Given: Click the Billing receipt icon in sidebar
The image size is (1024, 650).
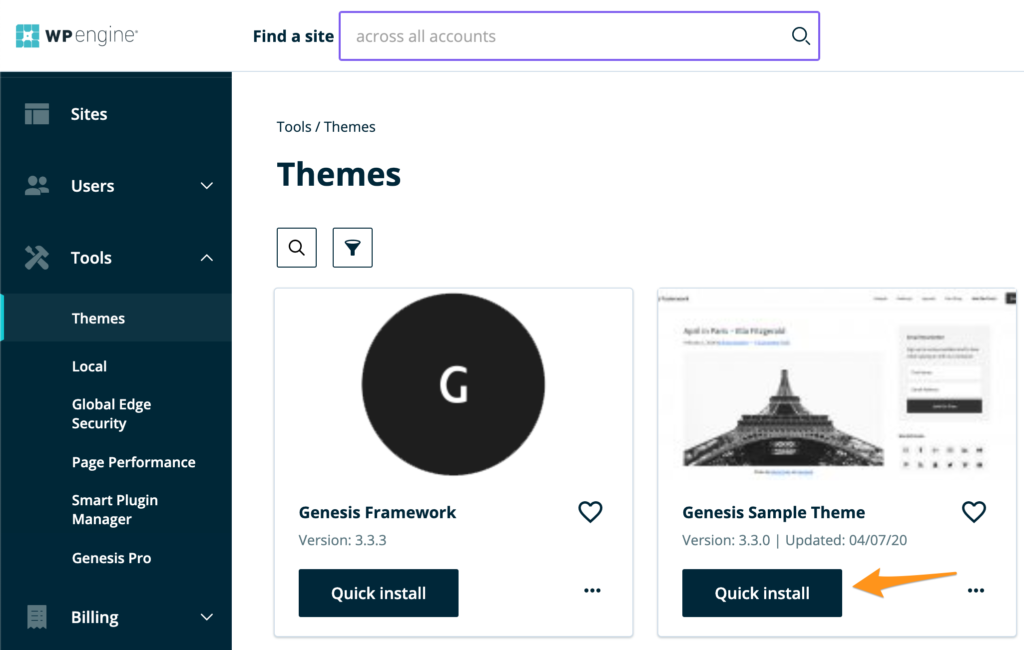Looking at the screenshot, I should [37, 617].
